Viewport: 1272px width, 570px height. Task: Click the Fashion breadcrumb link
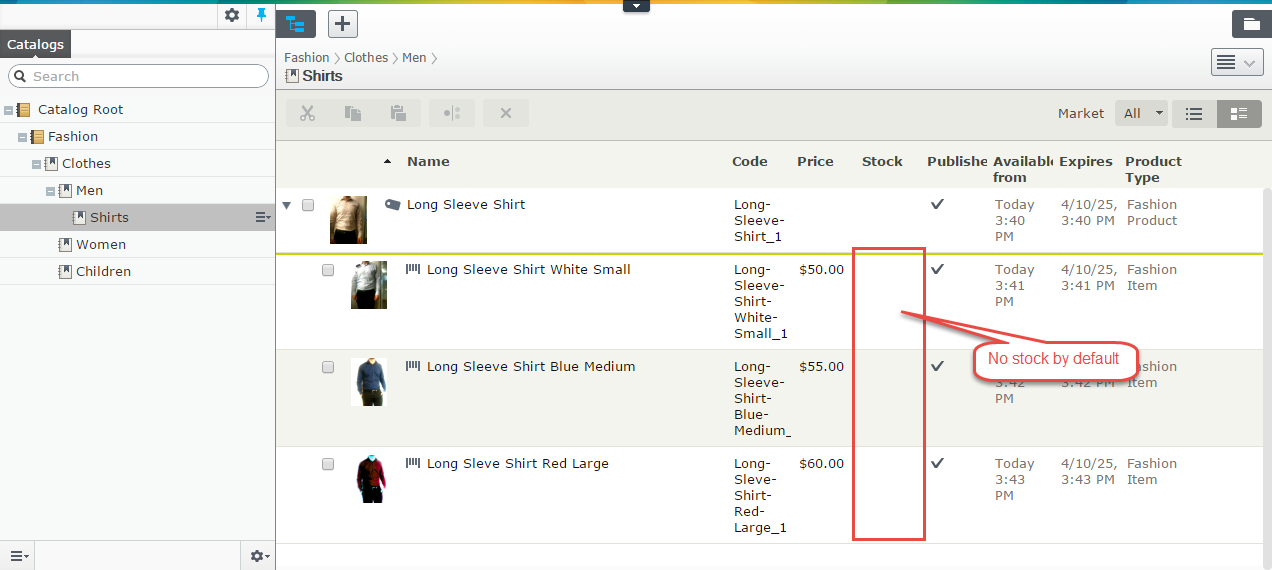pyautogui.click(x=306, y=58)
